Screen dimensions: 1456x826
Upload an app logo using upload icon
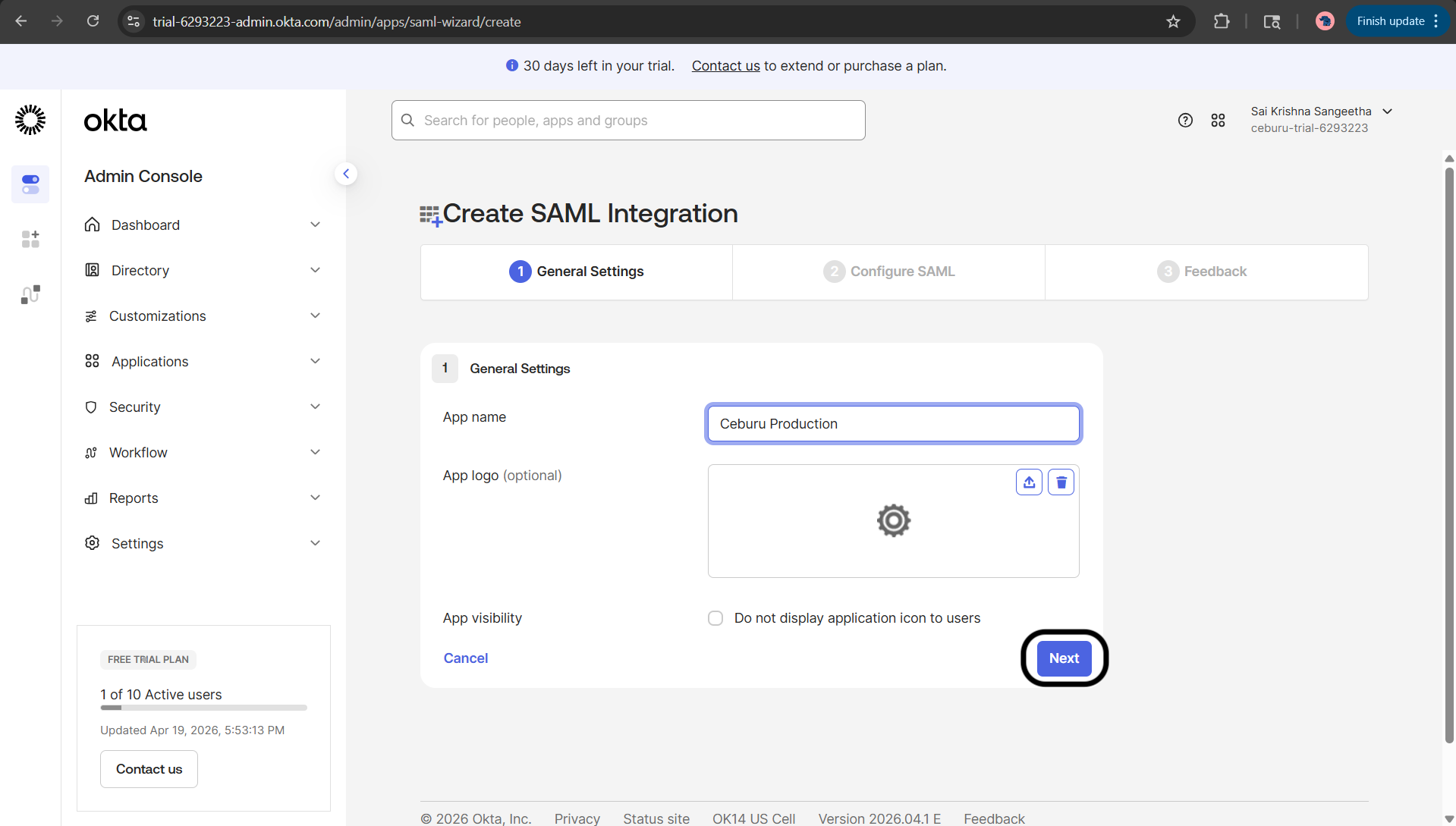point(1029,482)
